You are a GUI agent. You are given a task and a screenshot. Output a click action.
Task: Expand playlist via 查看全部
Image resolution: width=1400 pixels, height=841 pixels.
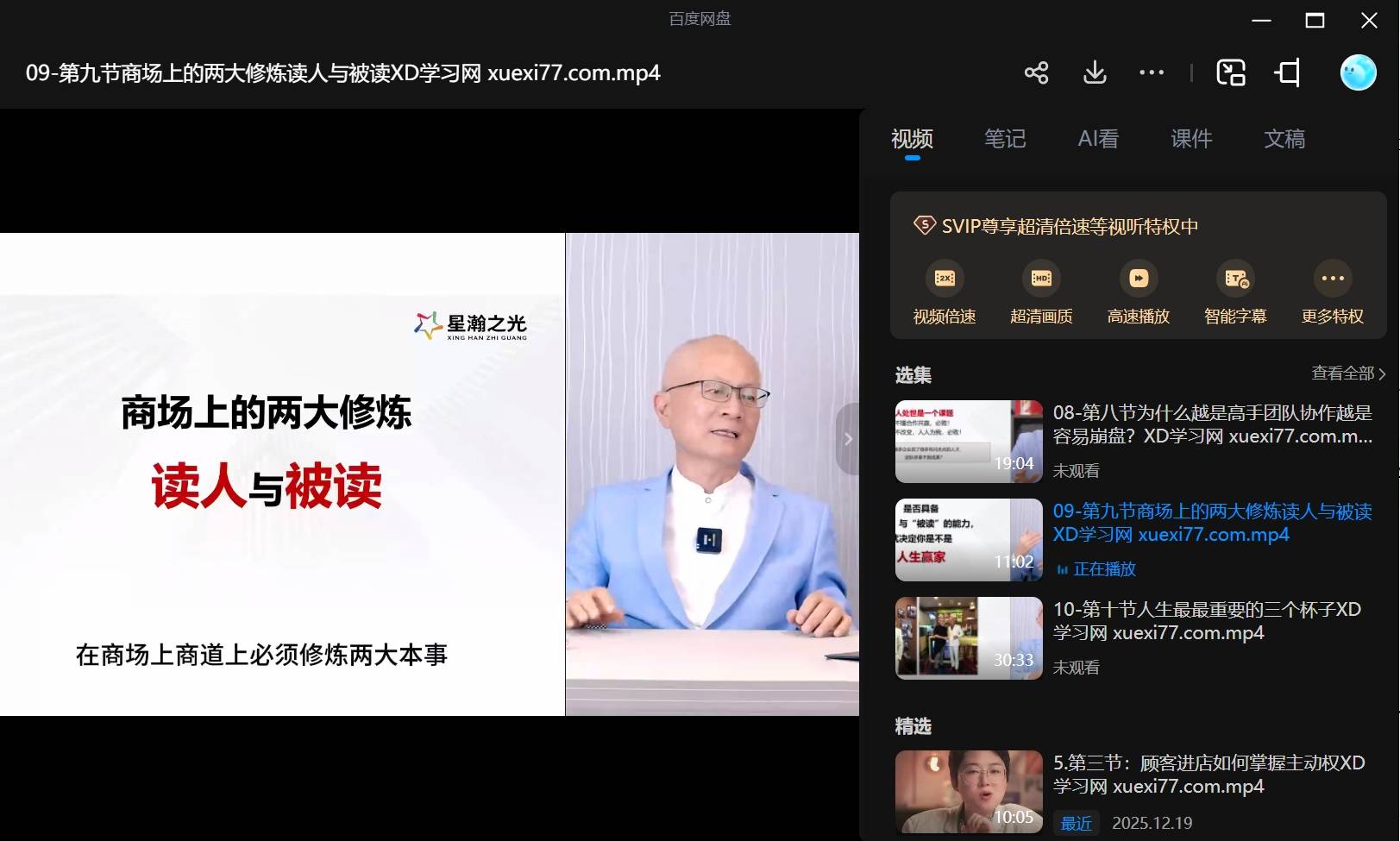[1347, 373]
